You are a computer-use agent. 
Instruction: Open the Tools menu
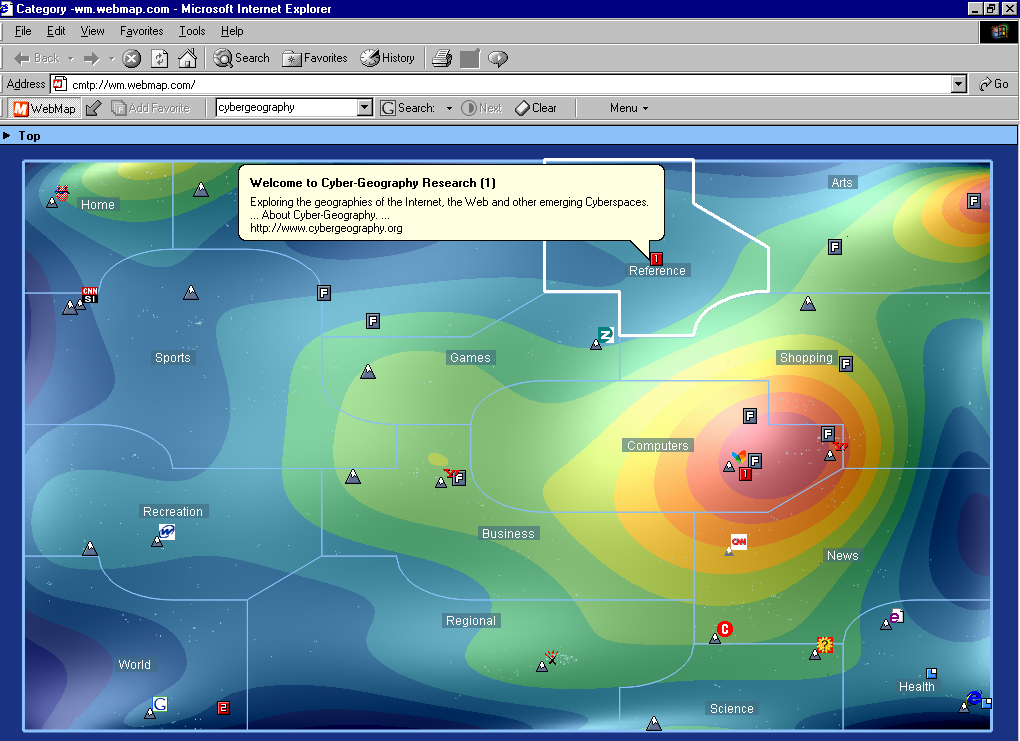[192, 31]
